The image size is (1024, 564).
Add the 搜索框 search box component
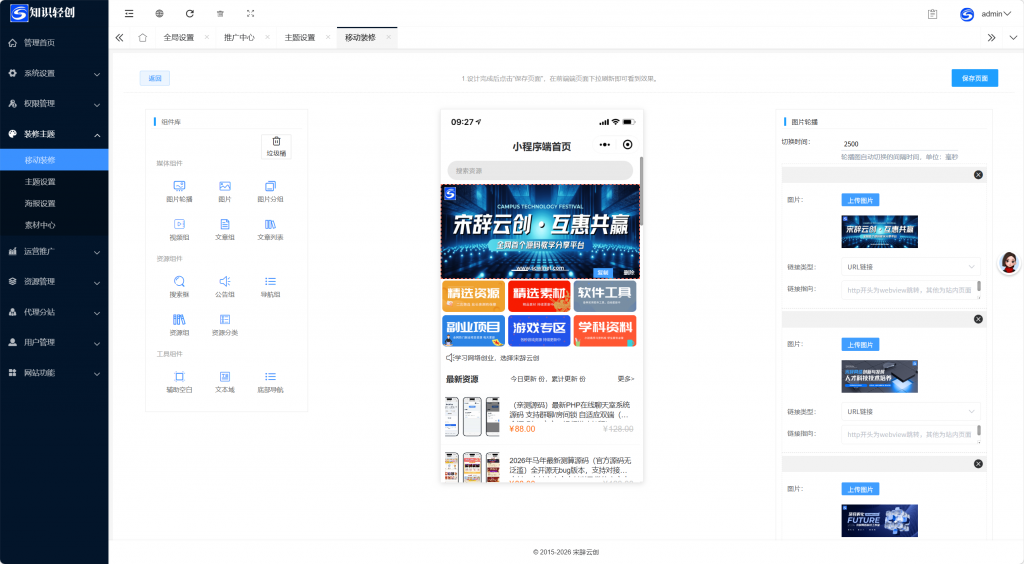(x=179, y=287)
